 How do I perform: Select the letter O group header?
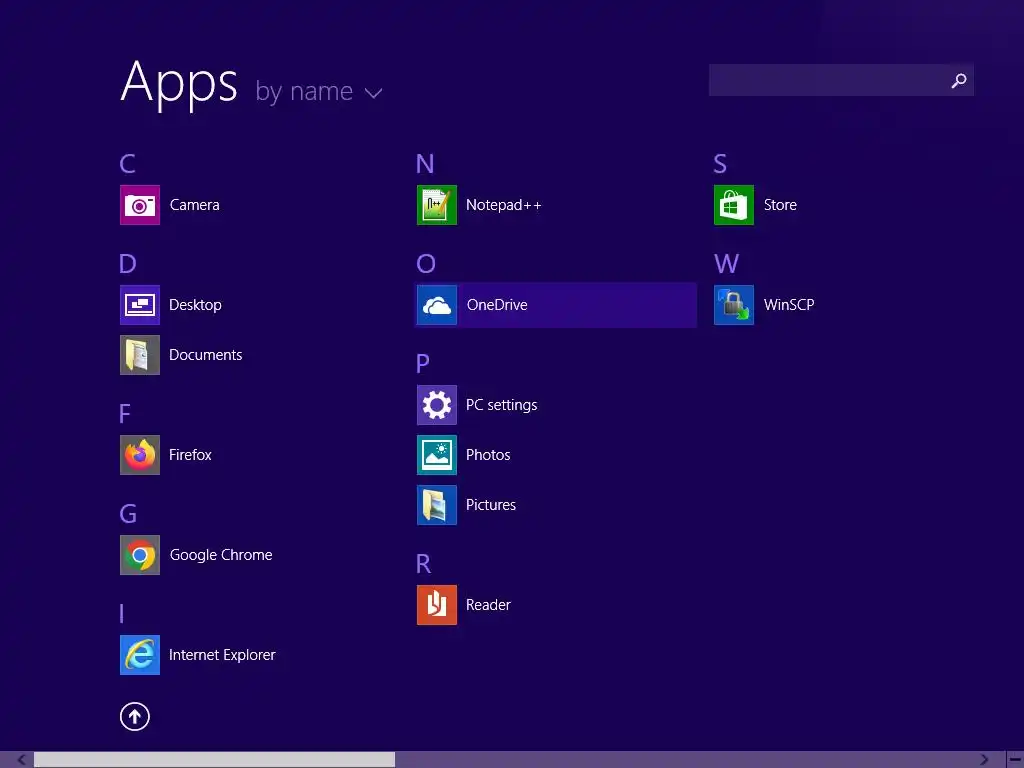426,263
